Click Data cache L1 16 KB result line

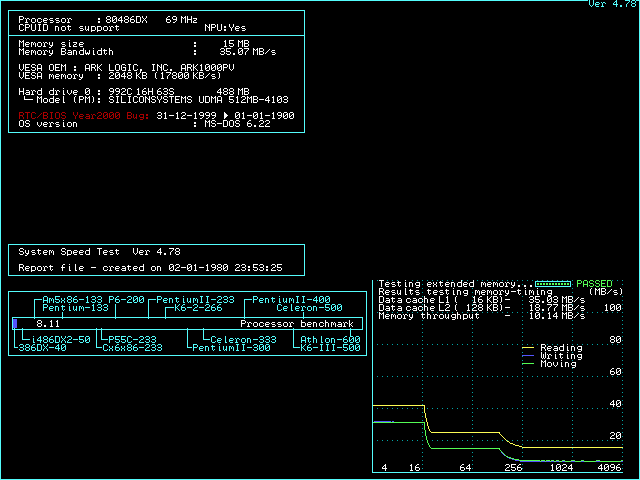tap(482, 300)
